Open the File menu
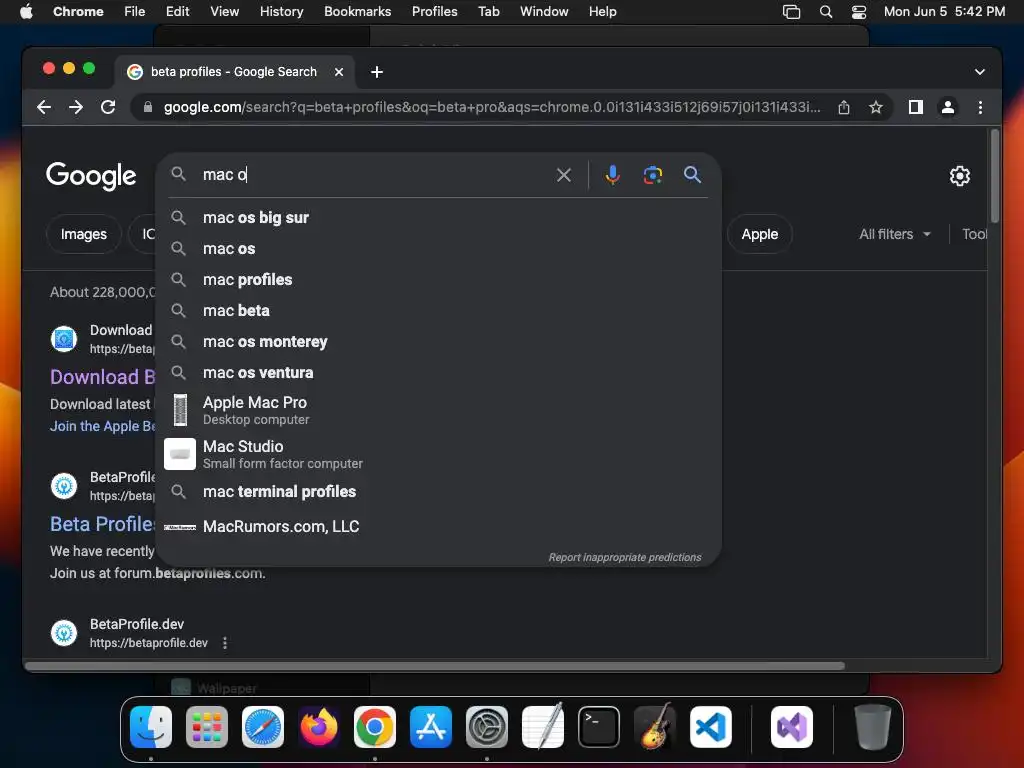The image size is (1024, 768). tap(135, 12)
